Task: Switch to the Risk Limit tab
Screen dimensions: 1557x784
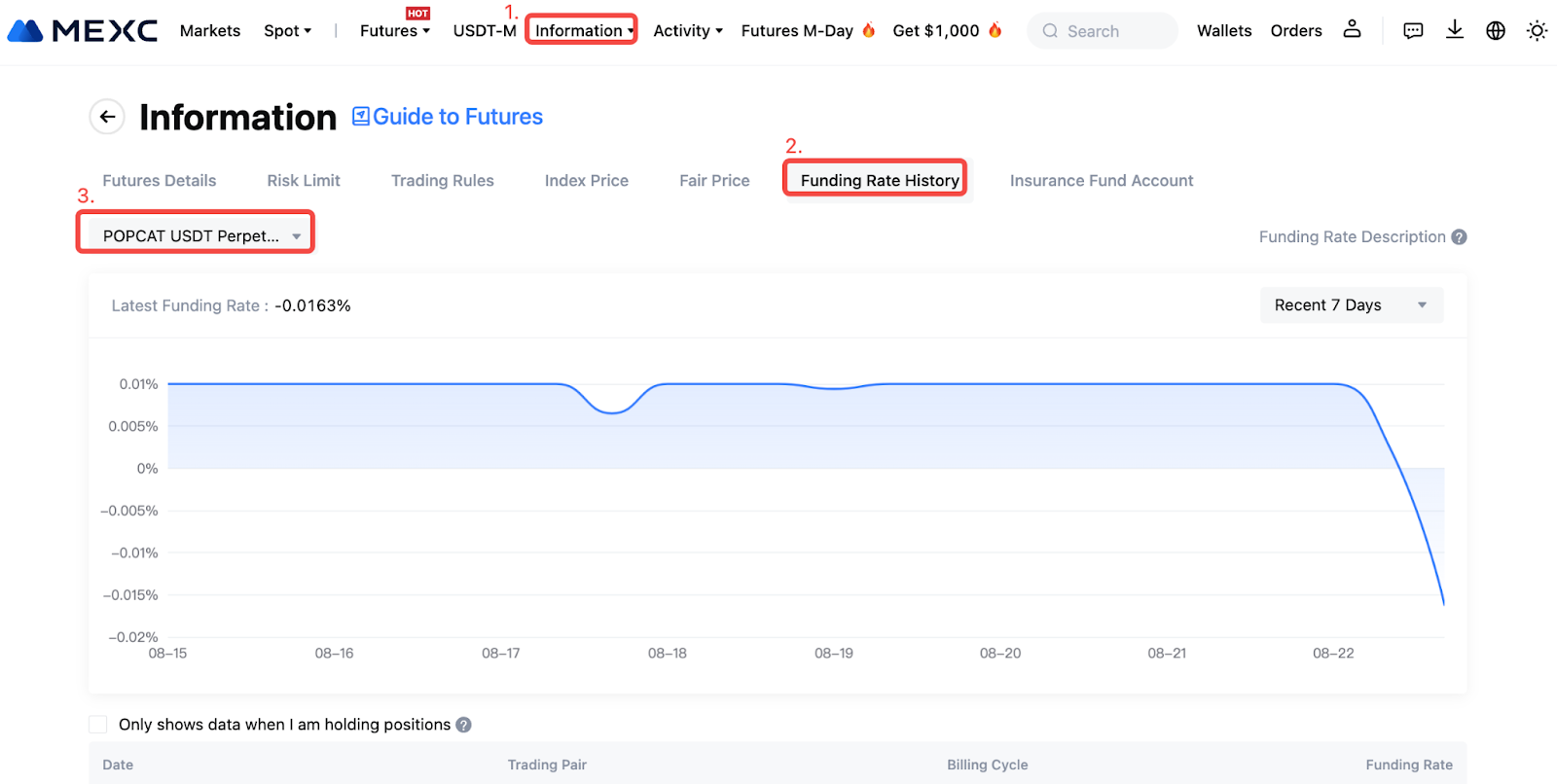Action: click(x=304, y=181)
